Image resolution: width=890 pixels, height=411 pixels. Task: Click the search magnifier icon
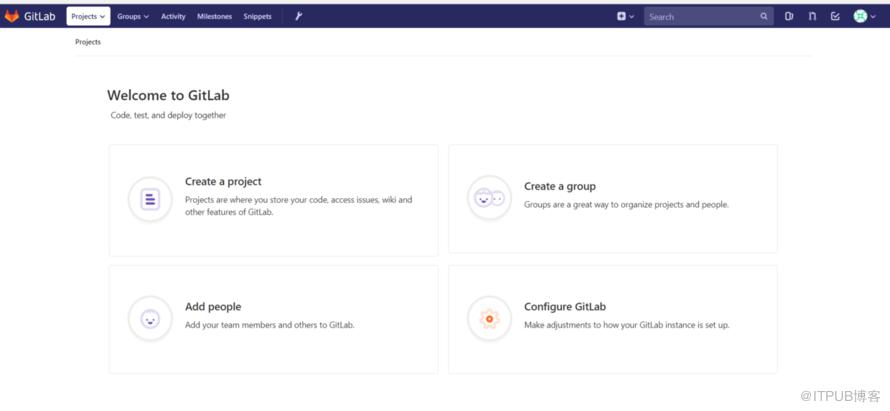coord(764,16)
